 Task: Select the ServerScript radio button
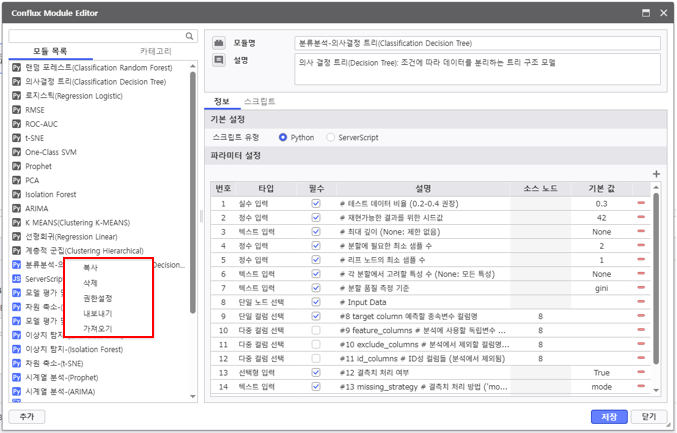coord(330,137)
